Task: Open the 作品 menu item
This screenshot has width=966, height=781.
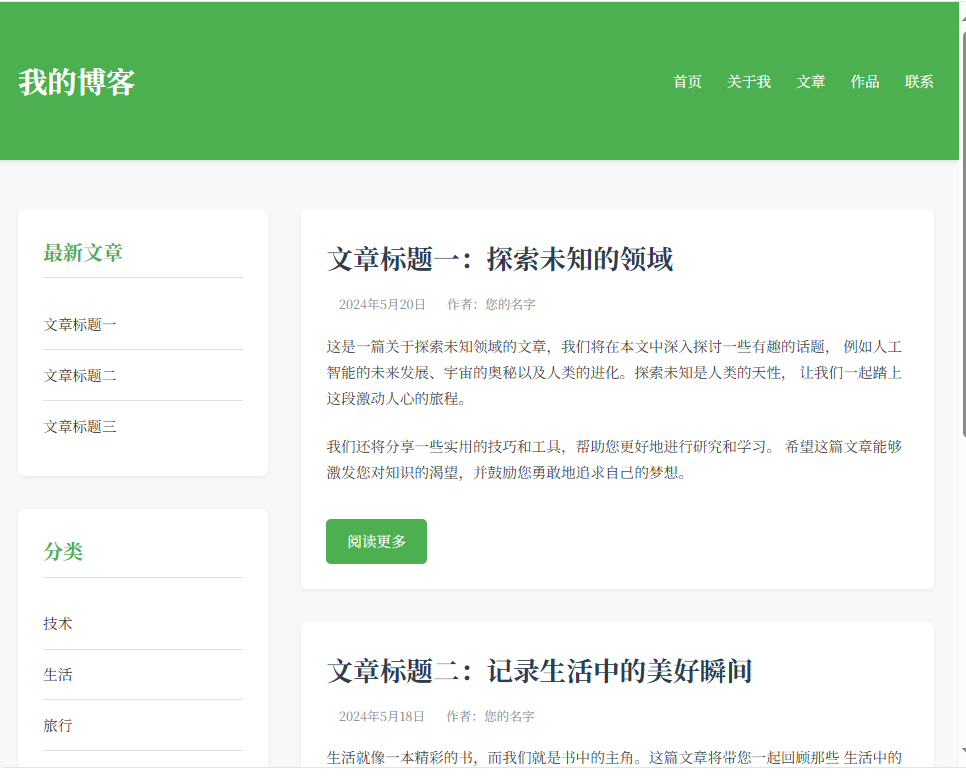Action: point(865,81)
